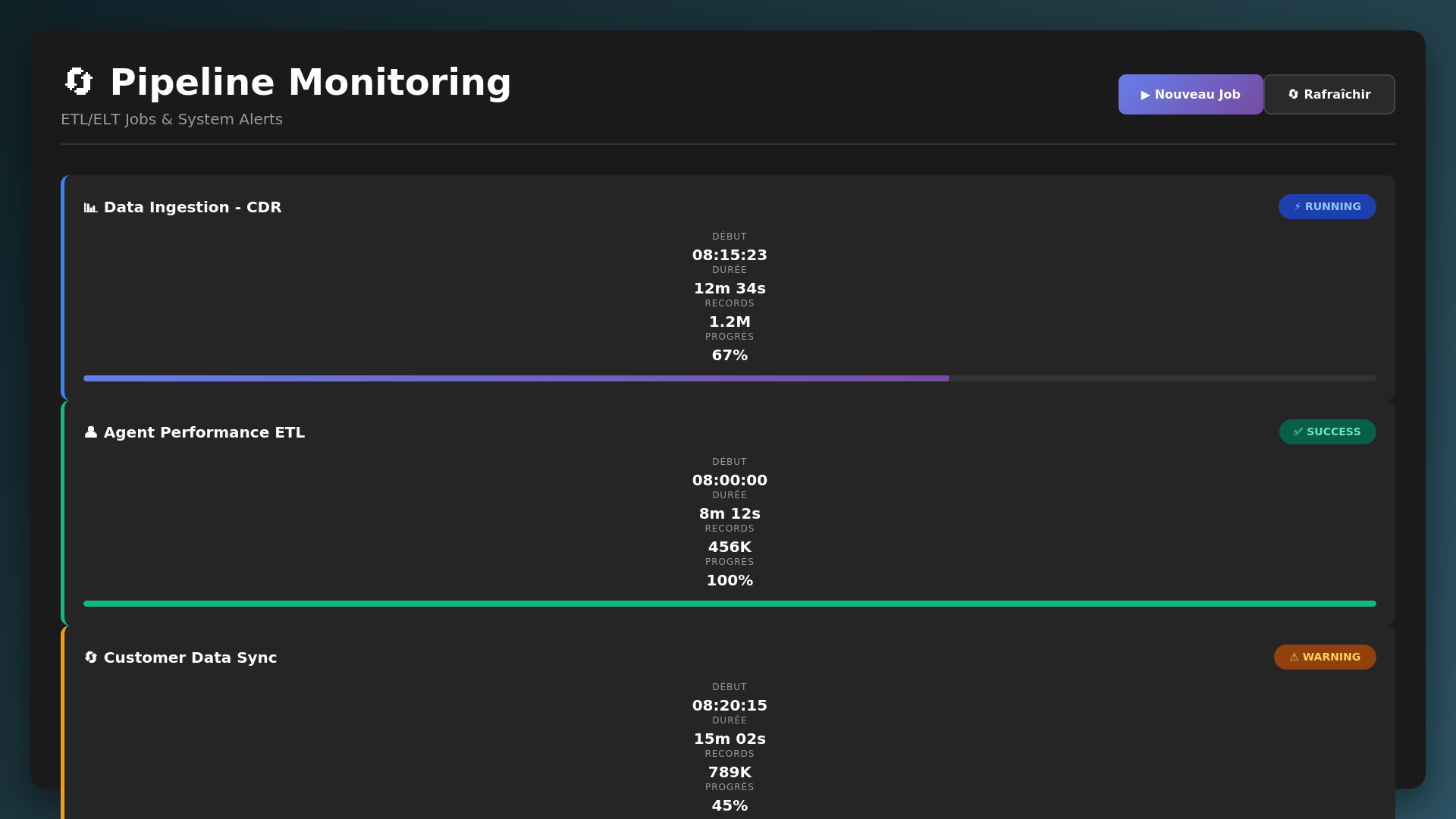This screenshot has height=819, width=1456.
Task: Click the person icon beside Agent Performance
Action: 90,432
